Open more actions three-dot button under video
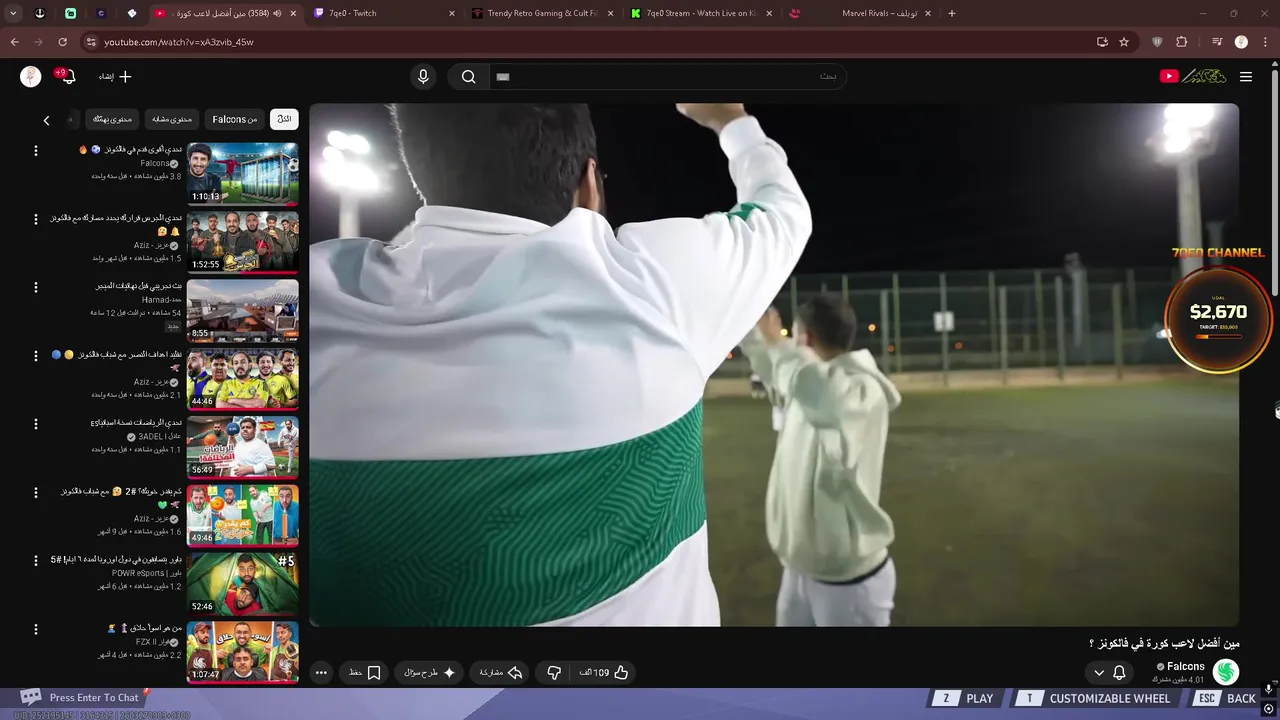Image resolution: width=1280 pixels, height=720 pixels. click(321, 673)
